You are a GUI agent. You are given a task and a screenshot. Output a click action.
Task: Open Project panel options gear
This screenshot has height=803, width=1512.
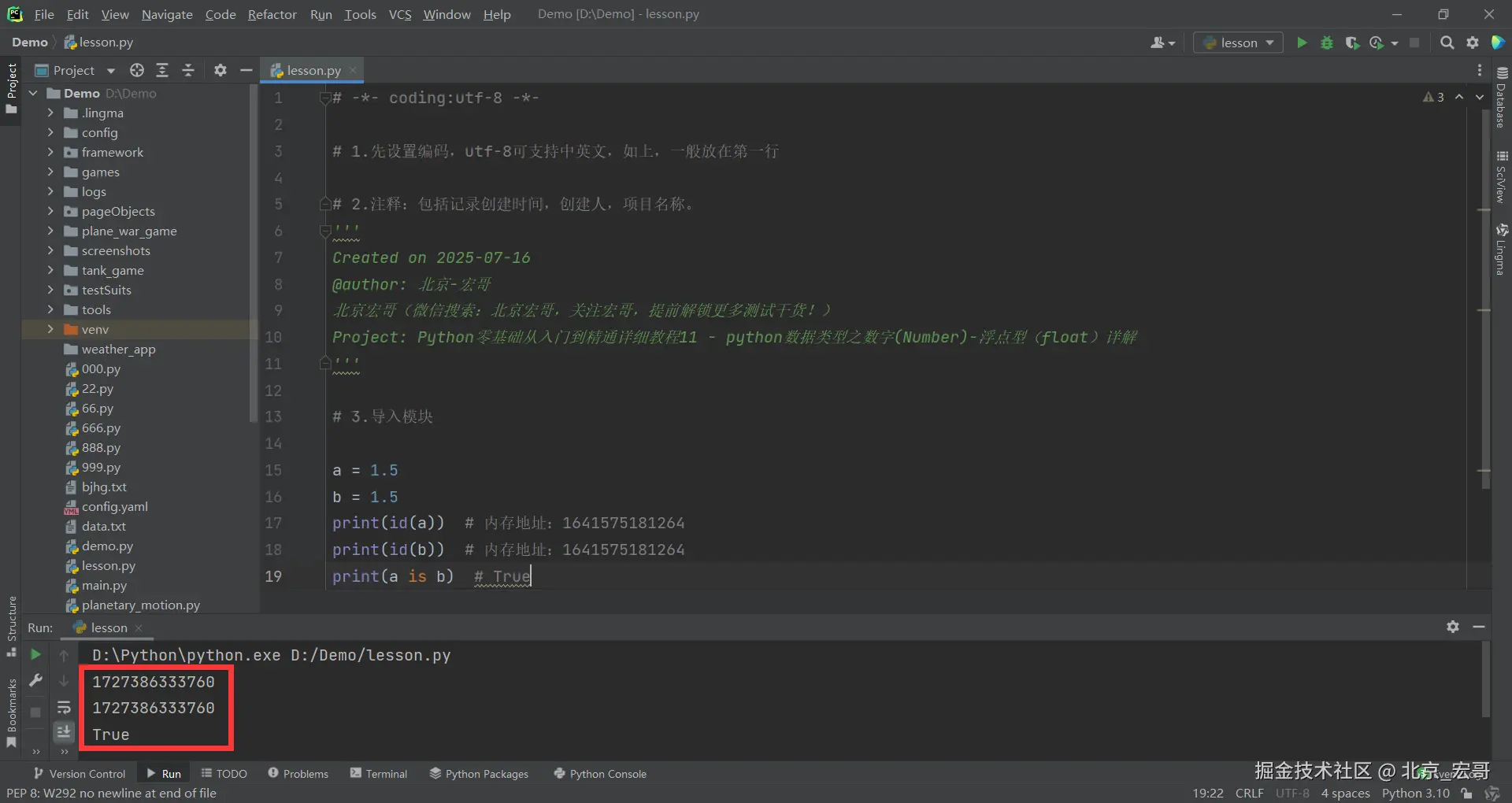[x=220, y=70]
